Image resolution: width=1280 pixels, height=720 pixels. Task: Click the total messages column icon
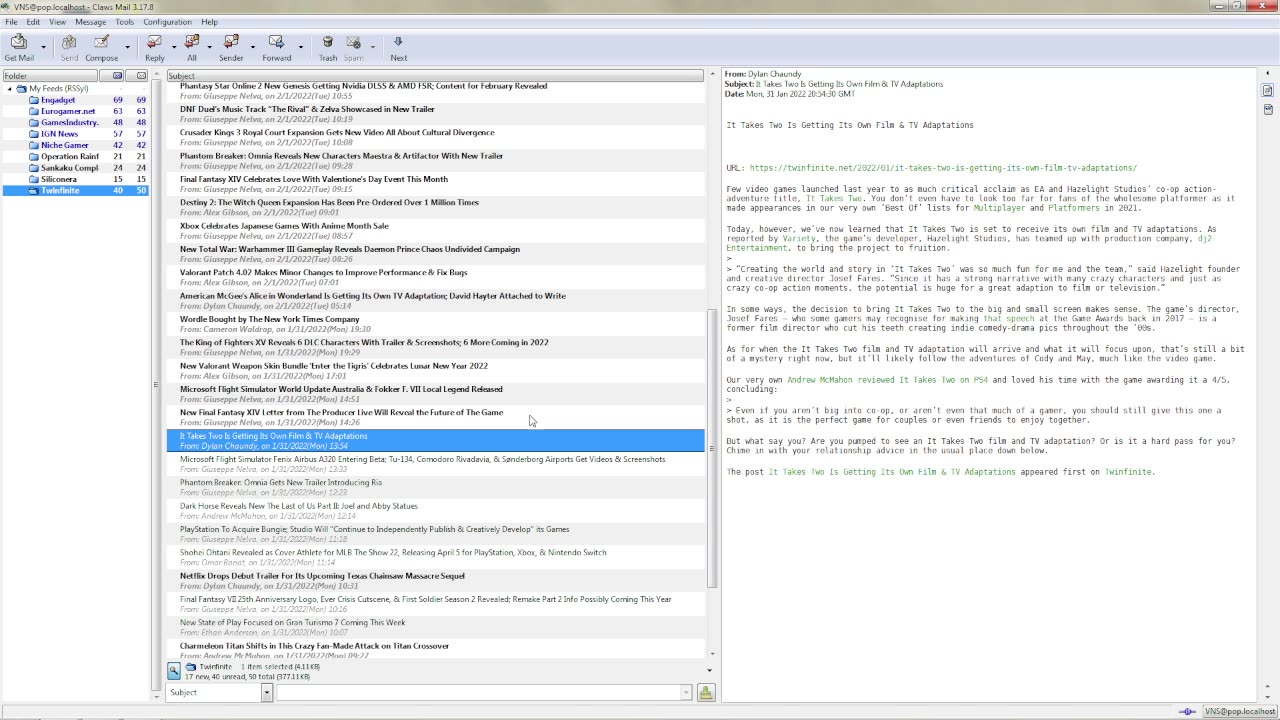(141, 76)
